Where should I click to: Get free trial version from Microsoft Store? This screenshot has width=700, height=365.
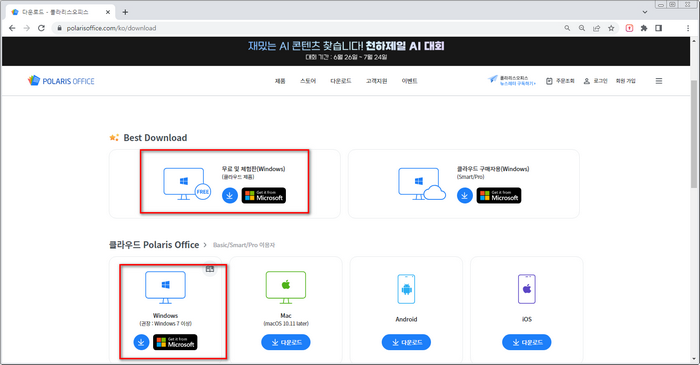[264, 195]
